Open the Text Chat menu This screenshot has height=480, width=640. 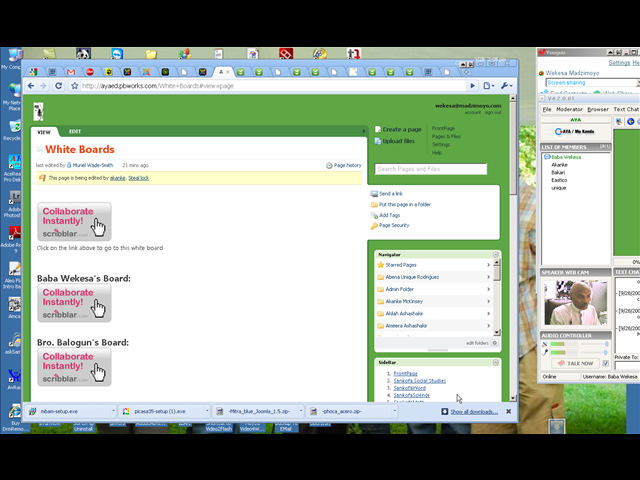(626, 109)
